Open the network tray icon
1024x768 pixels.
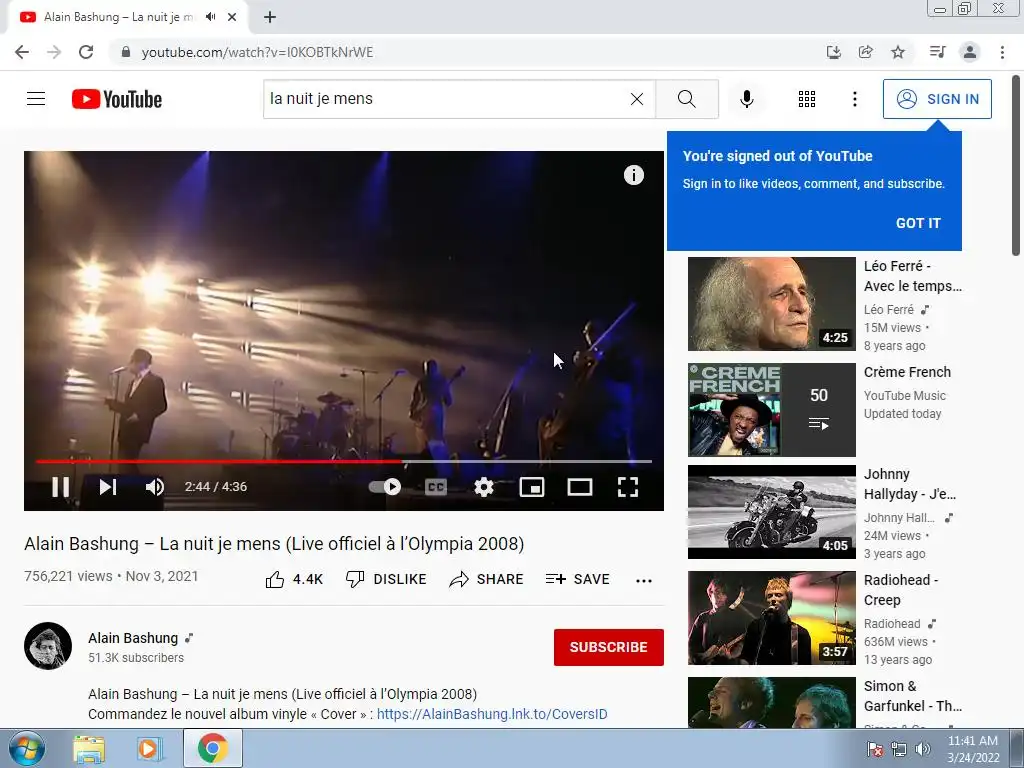[899, 749]
